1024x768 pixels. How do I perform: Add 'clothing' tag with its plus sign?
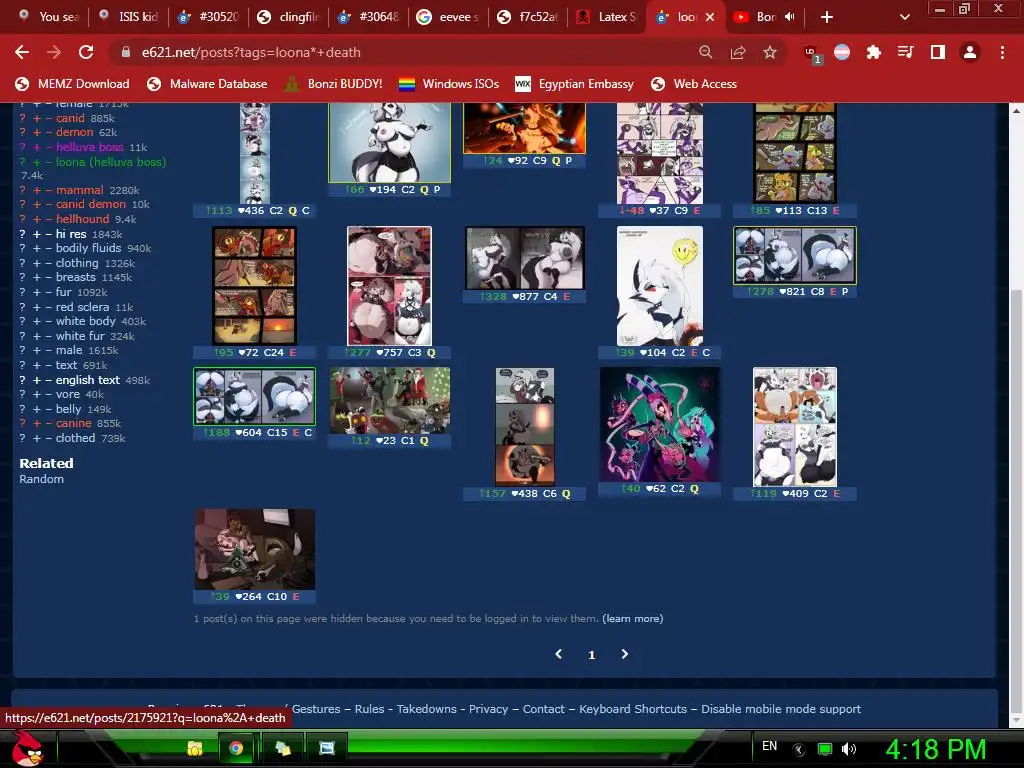pyautogui.click(x=37, y=263)
